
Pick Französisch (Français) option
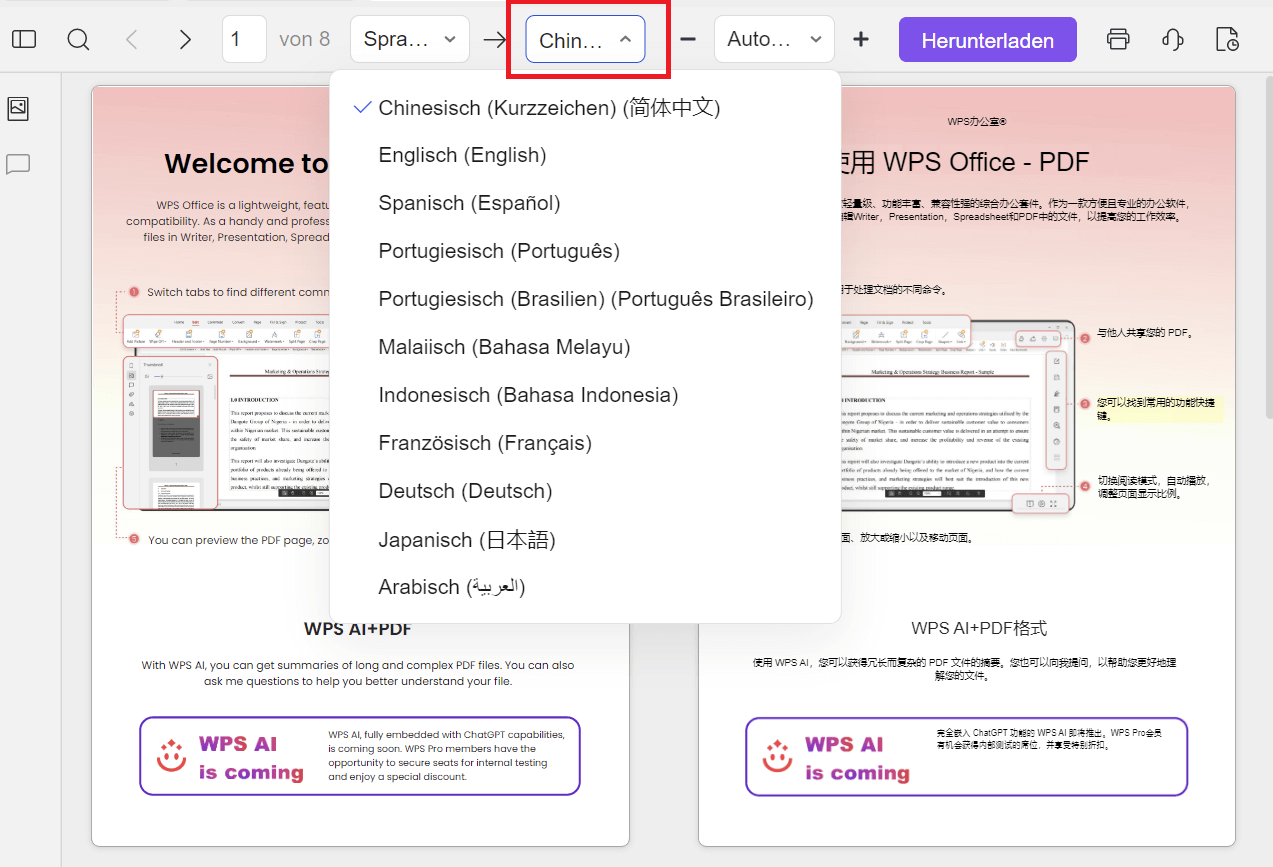pyautogui.click(x=585, y=443)
